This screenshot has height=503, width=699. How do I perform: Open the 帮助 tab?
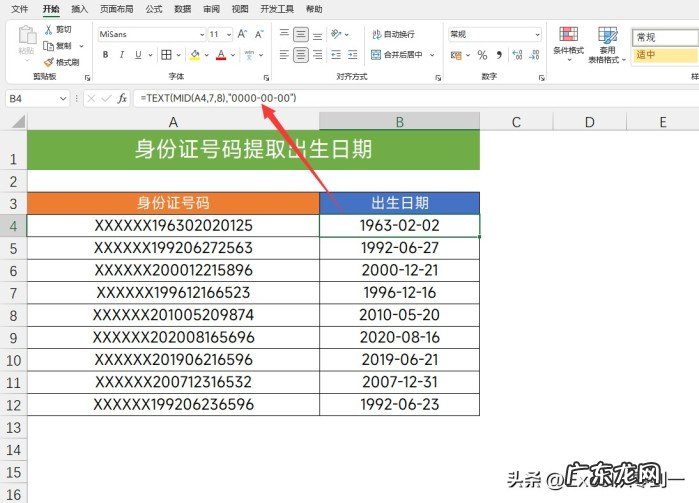click(314, 9)
